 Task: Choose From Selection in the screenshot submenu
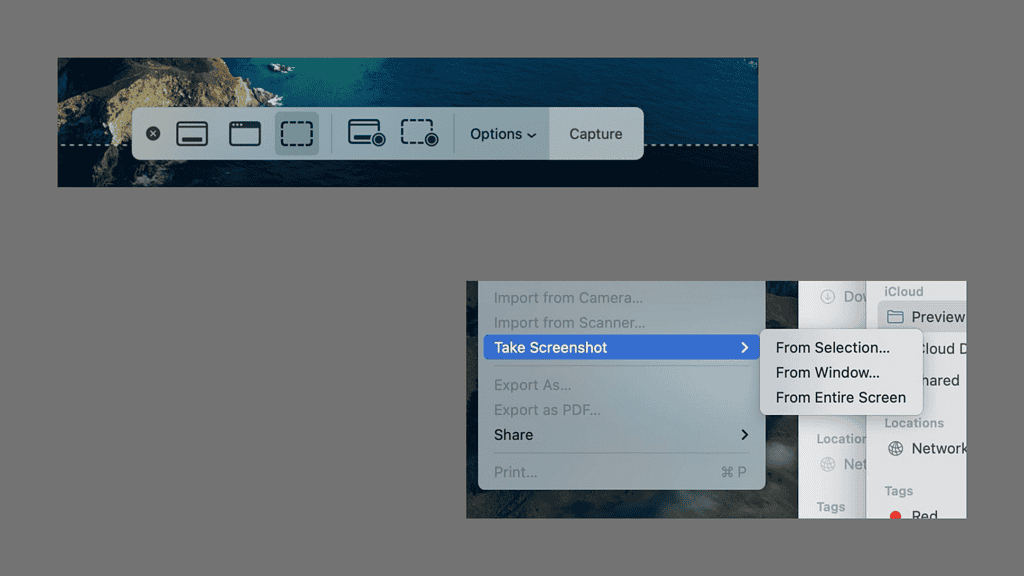tap(832, 347)
